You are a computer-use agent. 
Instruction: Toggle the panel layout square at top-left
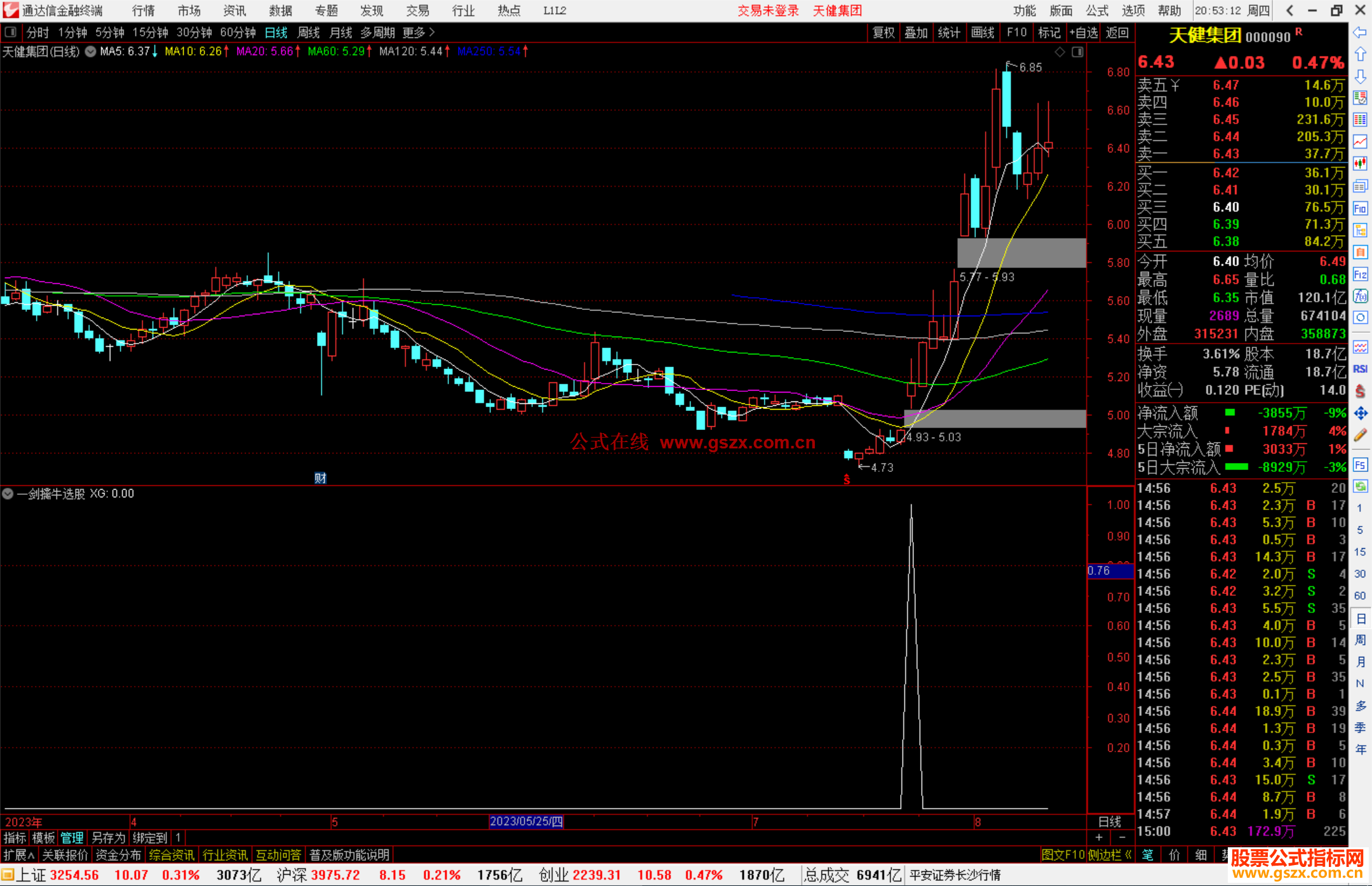point(10,32)
